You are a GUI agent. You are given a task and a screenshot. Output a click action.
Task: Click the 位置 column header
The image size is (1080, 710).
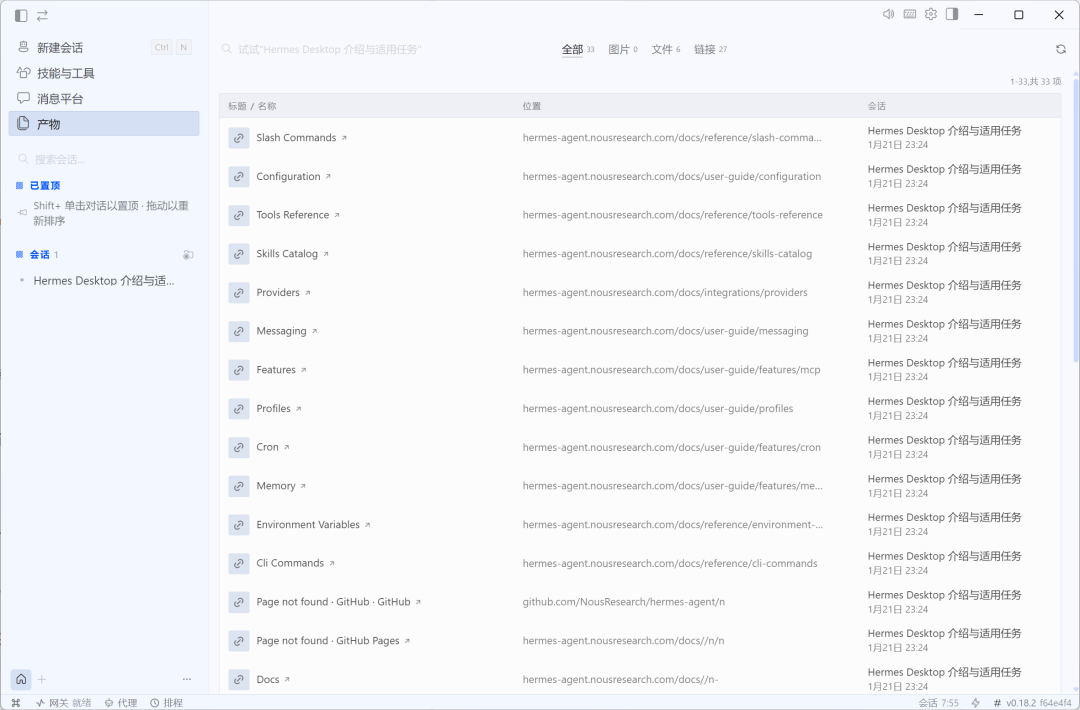point(532,106)
